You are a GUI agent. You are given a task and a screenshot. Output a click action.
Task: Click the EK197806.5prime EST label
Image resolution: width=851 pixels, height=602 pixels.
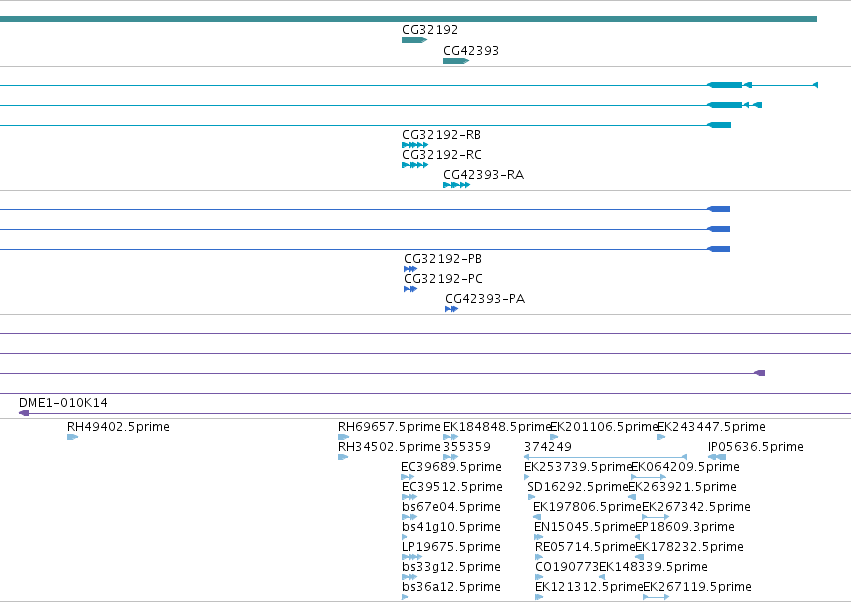click(587, 507)
